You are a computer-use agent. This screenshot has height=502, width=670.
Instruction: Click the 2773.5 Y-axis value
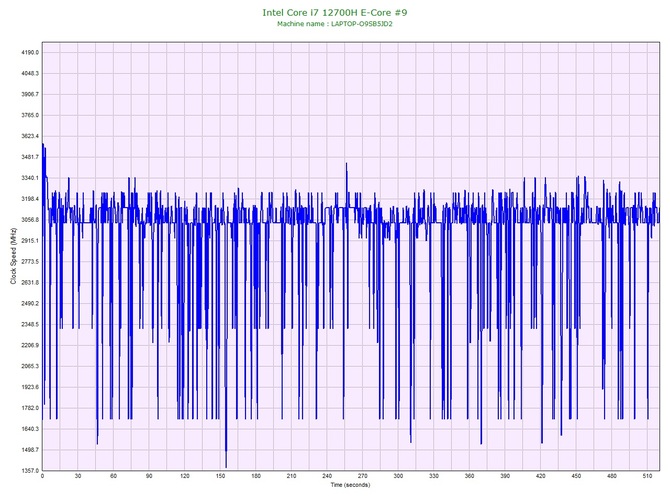coord(30,262)
